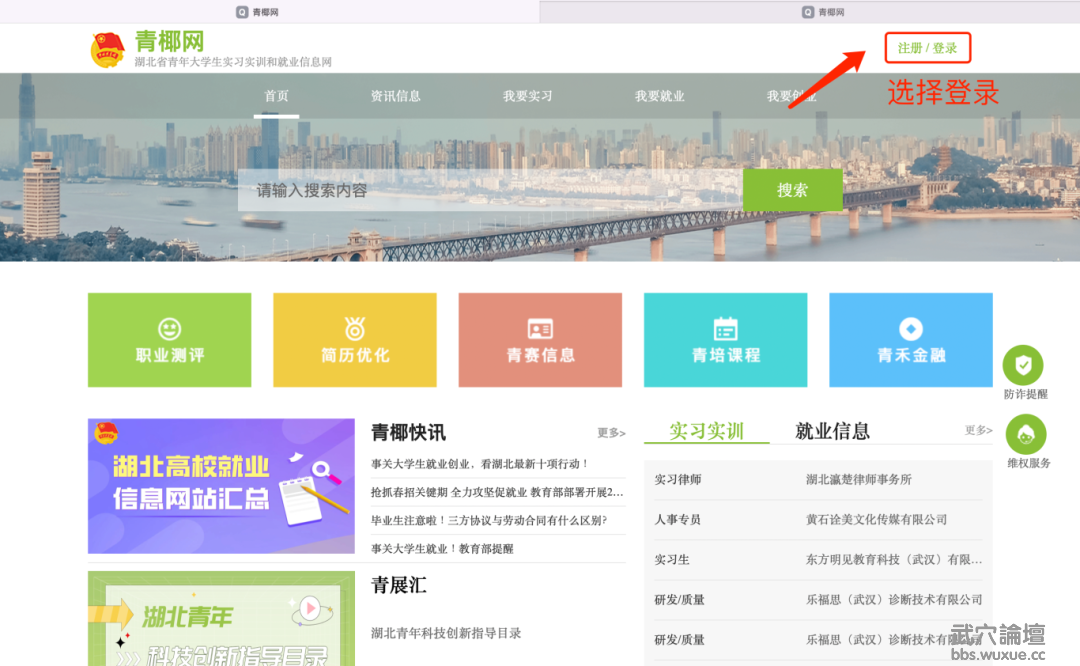Open news 抢抓春招关键期 全力攻坚促就业
The width and height of the screenshot is (1080, 666).
click(x=497, y=492)
